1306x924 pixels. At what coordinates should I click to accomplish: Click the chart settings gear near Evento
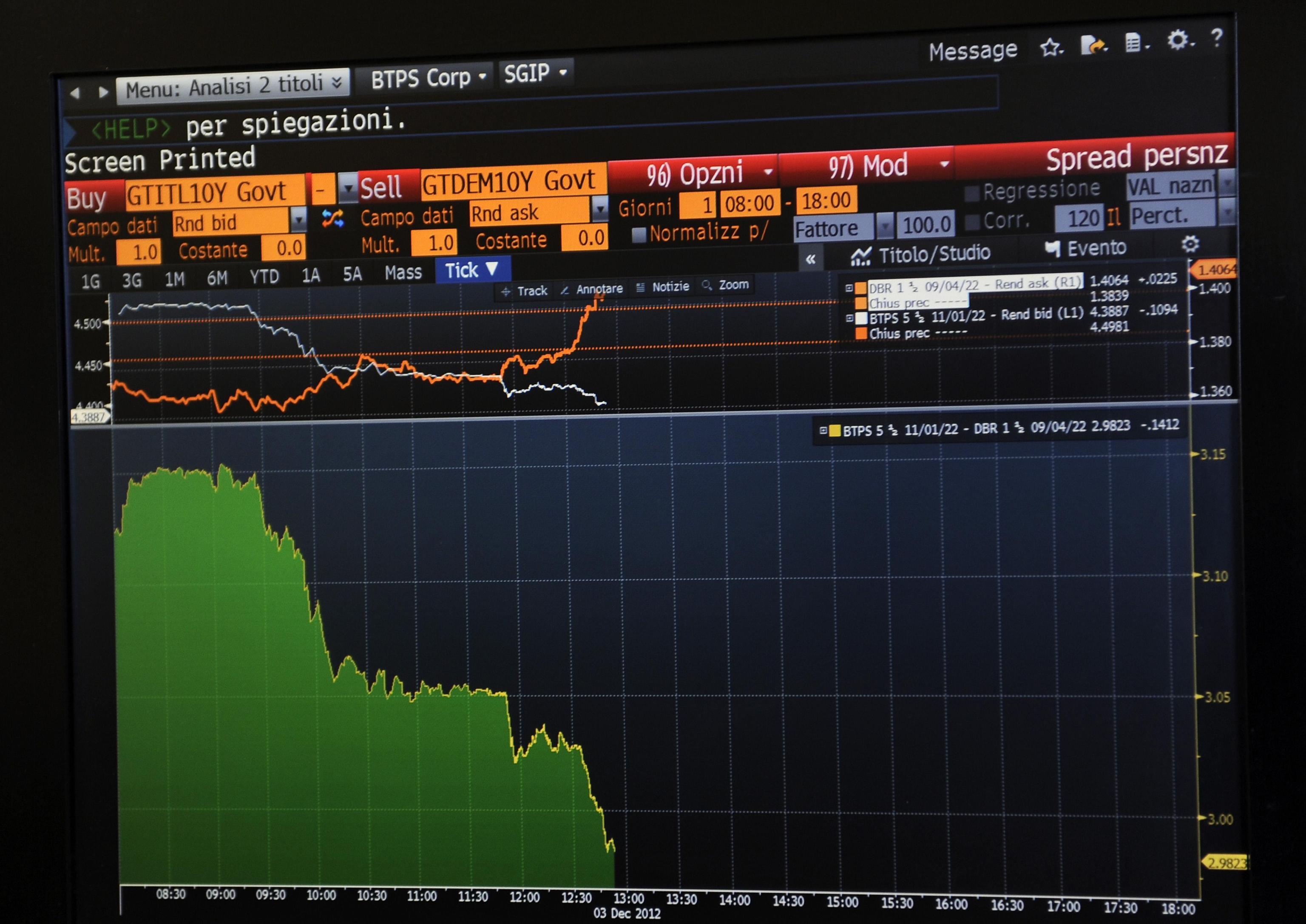coord(1190,245)
